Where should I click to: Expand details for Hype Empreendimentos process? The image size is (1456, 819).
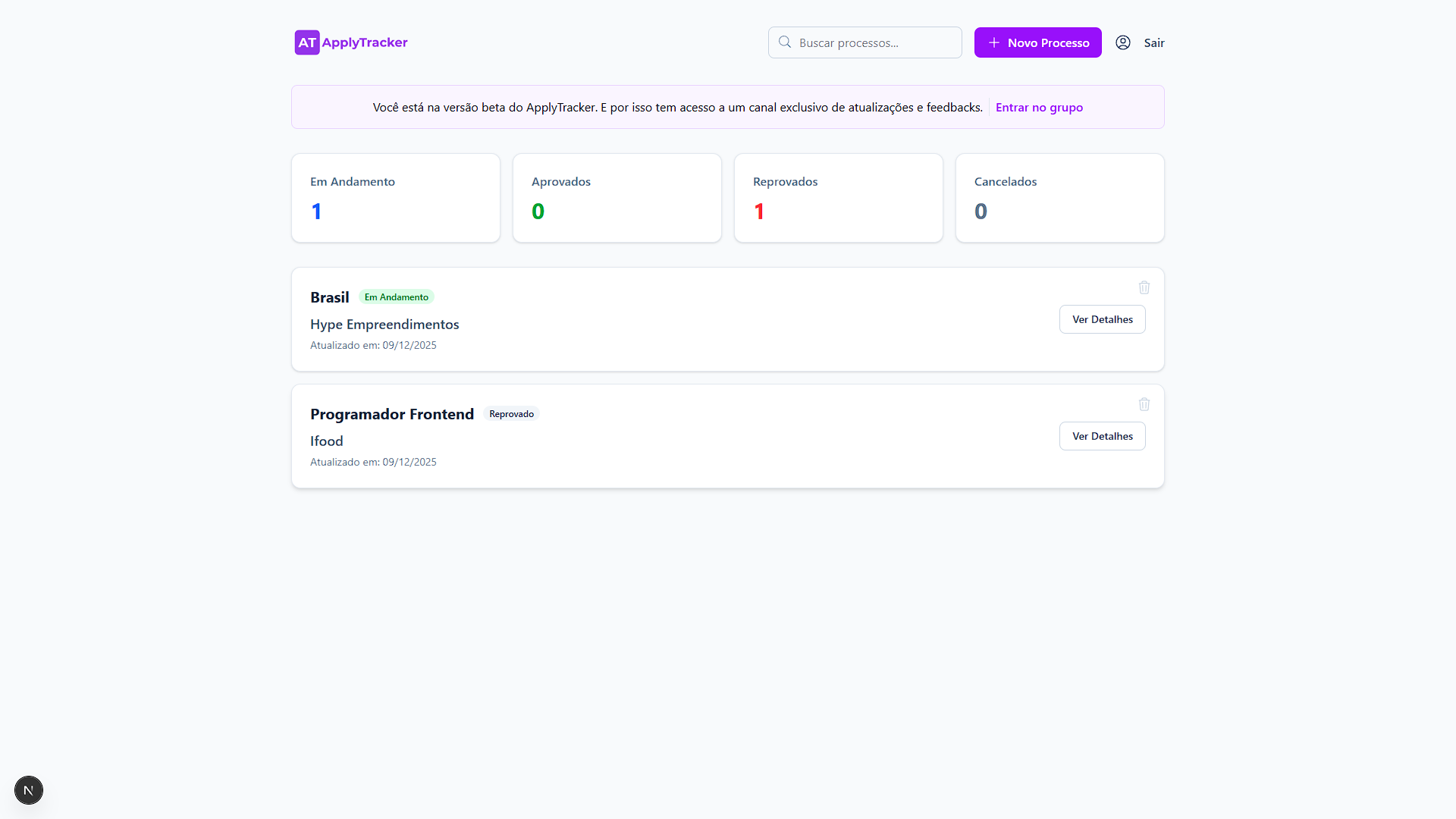click(1102, 319)
